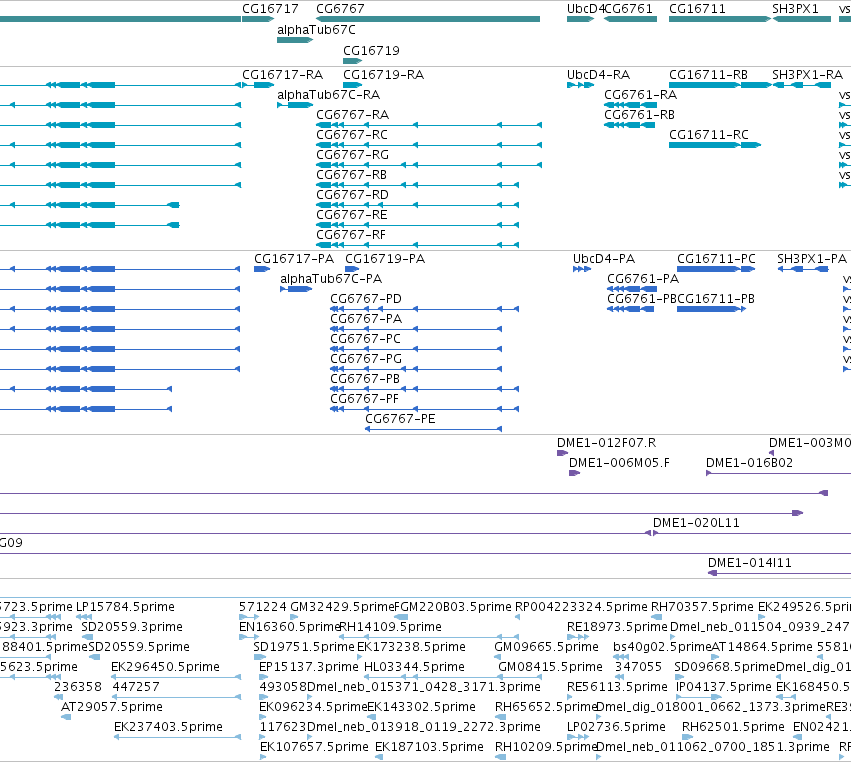Click EST label SD20559.3prime
The width and height of the screenshot is (851, 762).
point(132,627)
